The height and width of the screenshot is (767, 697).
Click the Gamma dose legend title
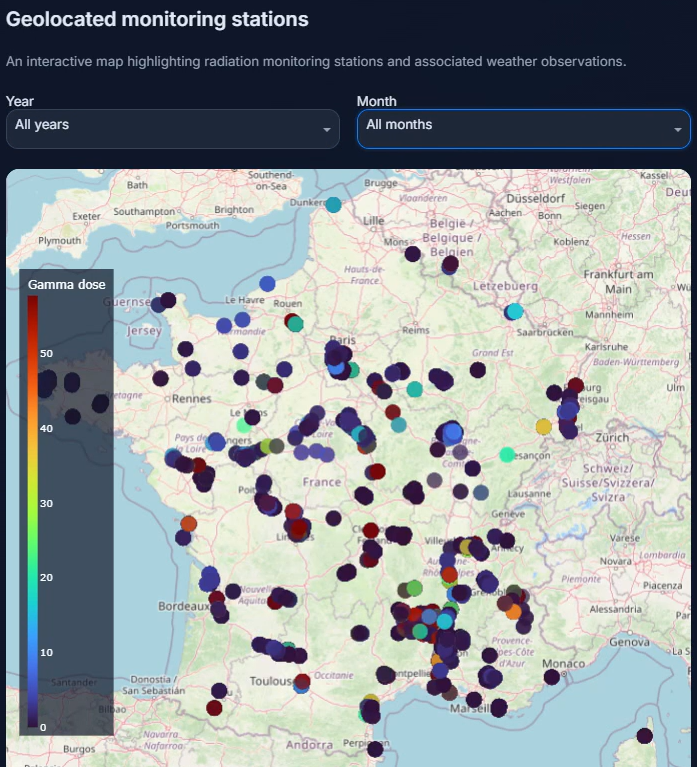point(67,285)
